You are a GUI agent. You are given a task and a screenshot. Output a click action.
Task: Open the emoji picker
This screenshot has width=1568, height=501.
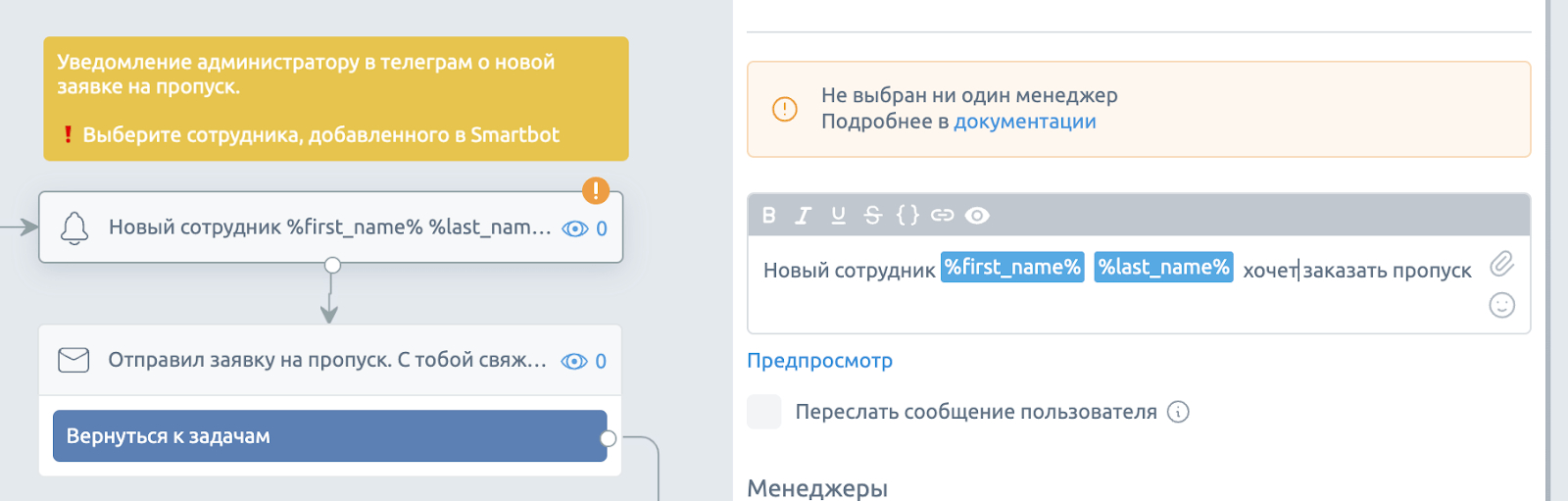pyautogui.click(x=1501, y=305)
